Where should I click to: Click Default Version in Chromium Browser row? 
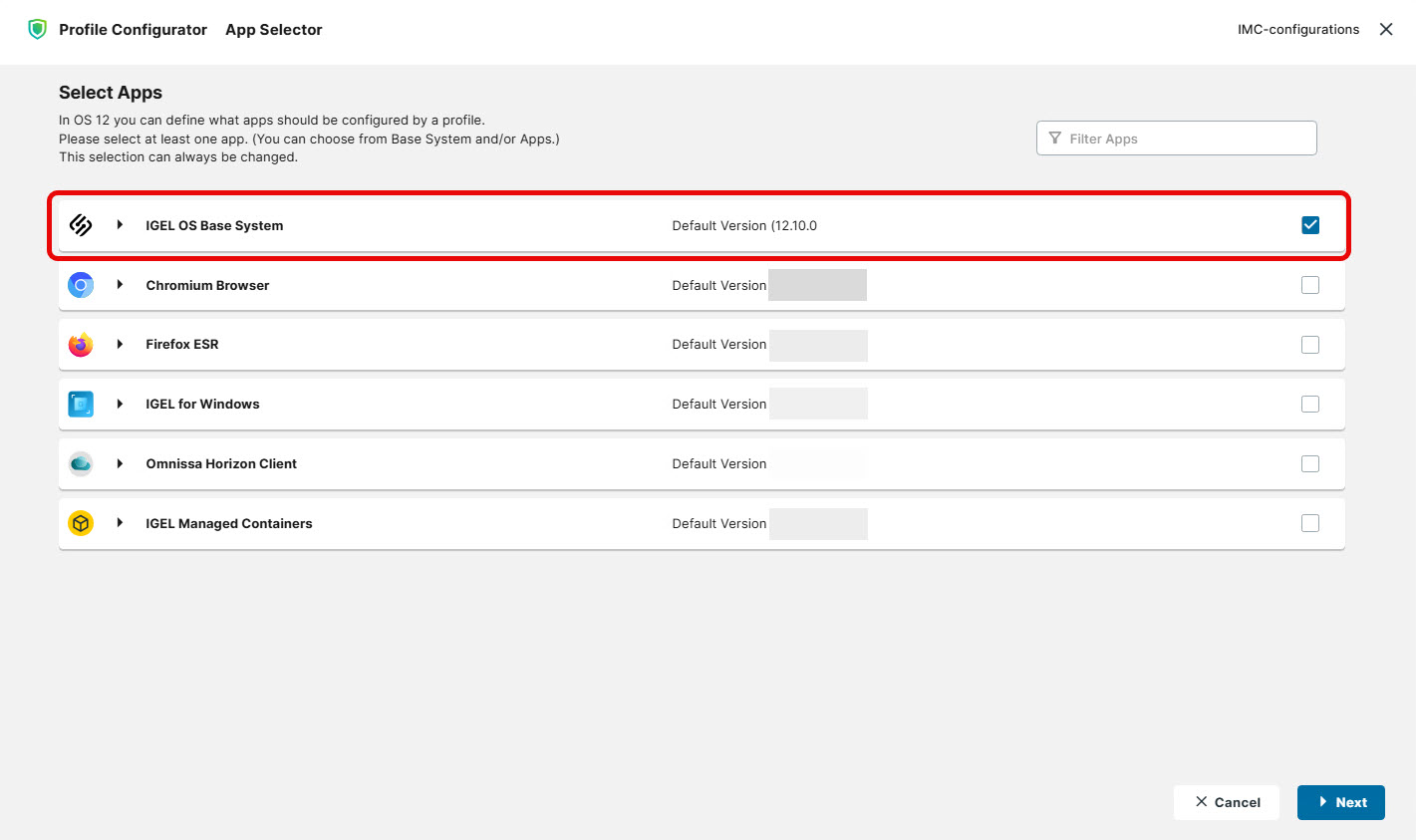pos(719,285)
